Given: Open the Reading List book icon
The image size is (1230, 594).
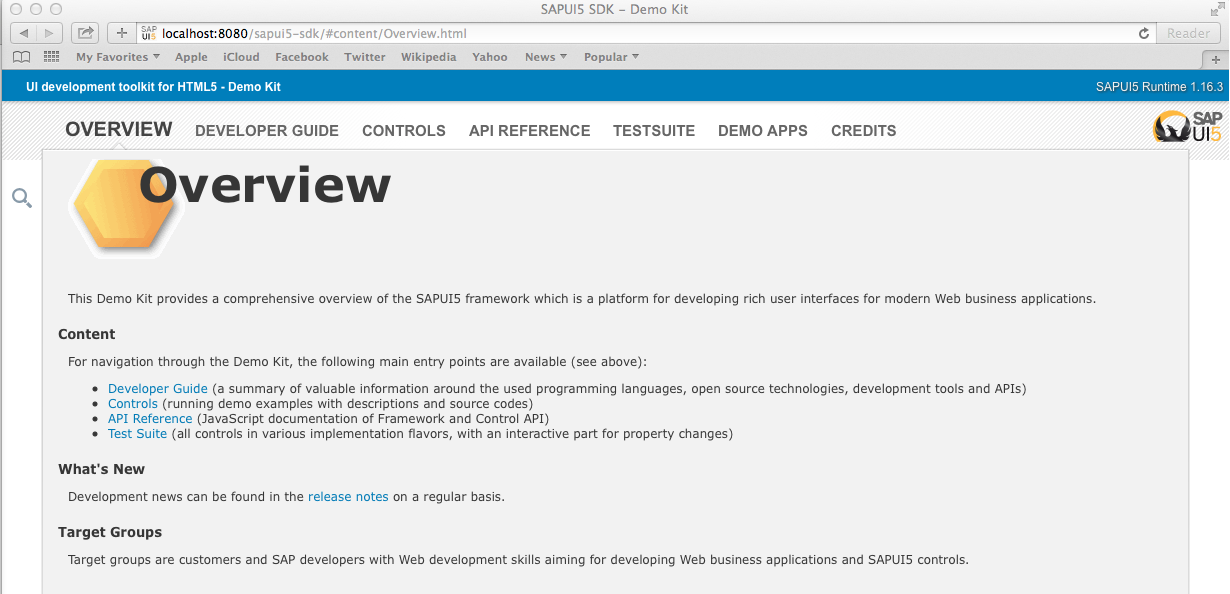Looking at the screenshot, I should [x=21, y=57].
